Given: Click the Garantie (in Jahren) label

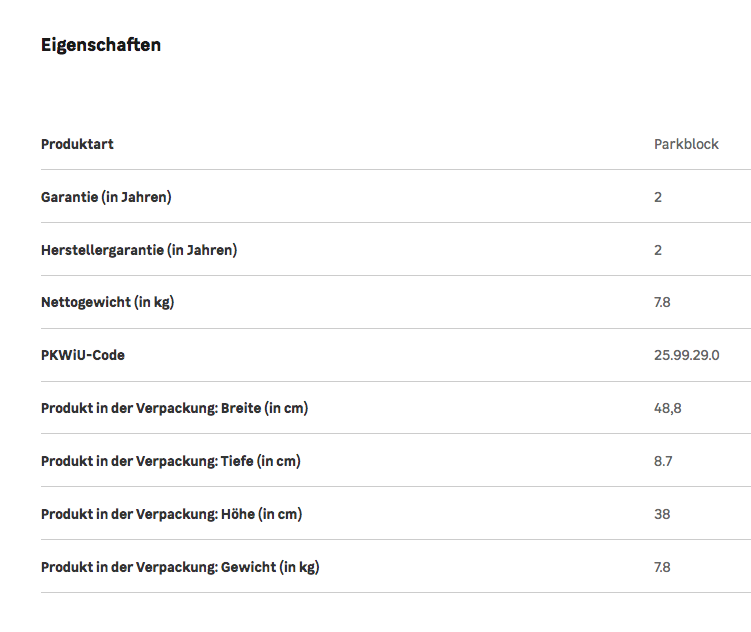Looking at the screenshot, I should (106, 197).
